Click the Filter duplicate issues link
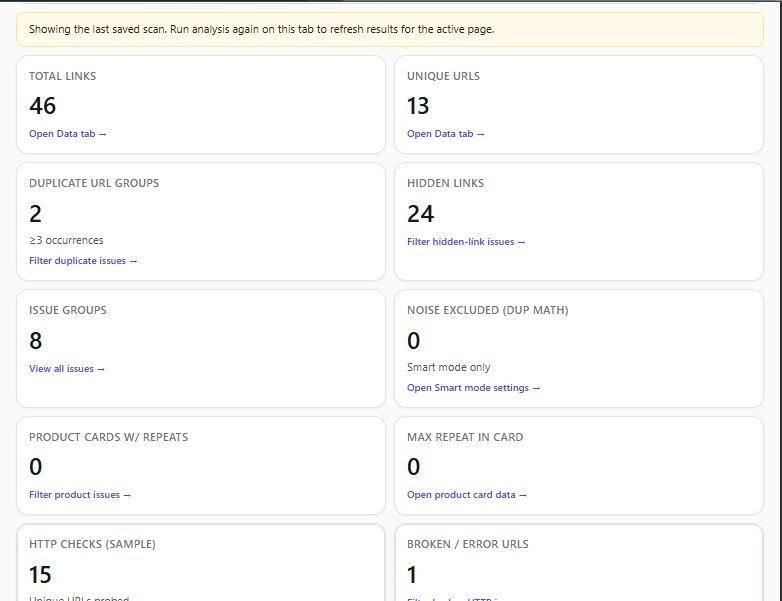 coord(83,261)
